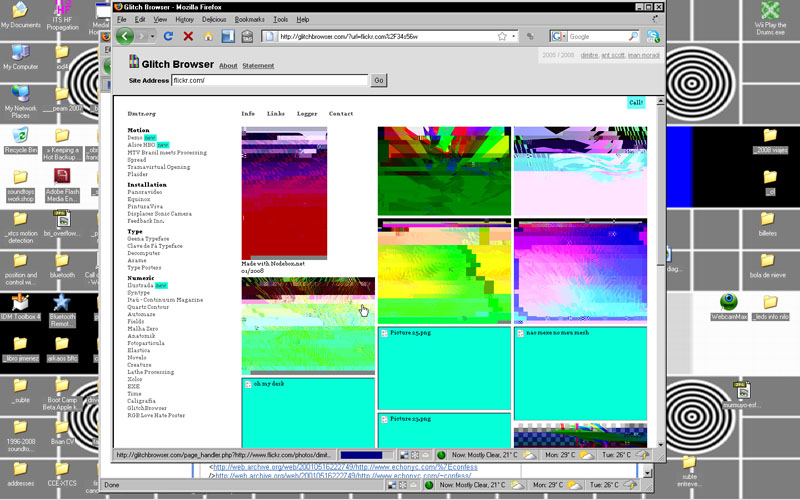Open My Network Places desktop icon

point(20,102)
